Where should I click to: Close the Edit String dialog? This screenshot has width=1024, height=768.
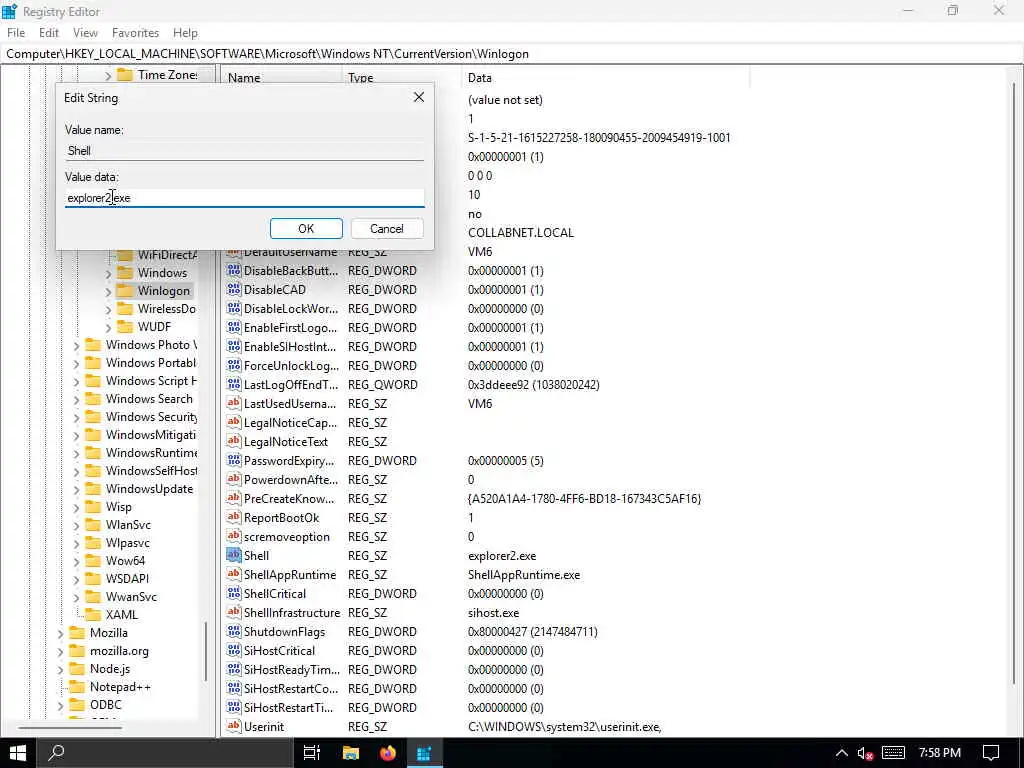click(x=419, y=97)
